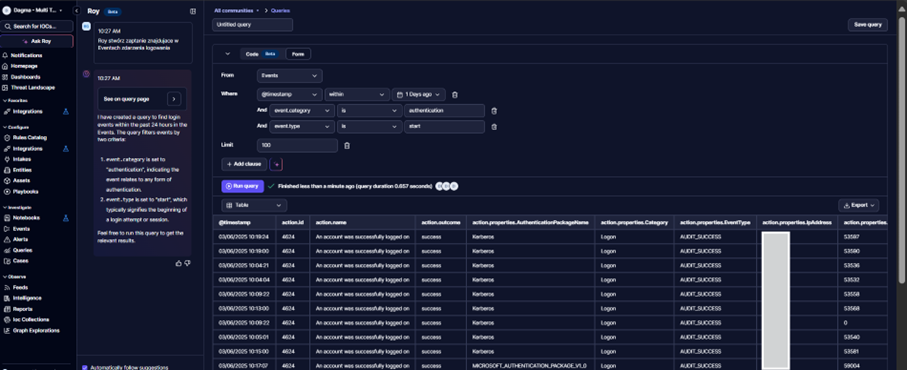Click the Limit value field showing 100

point(297,146)
